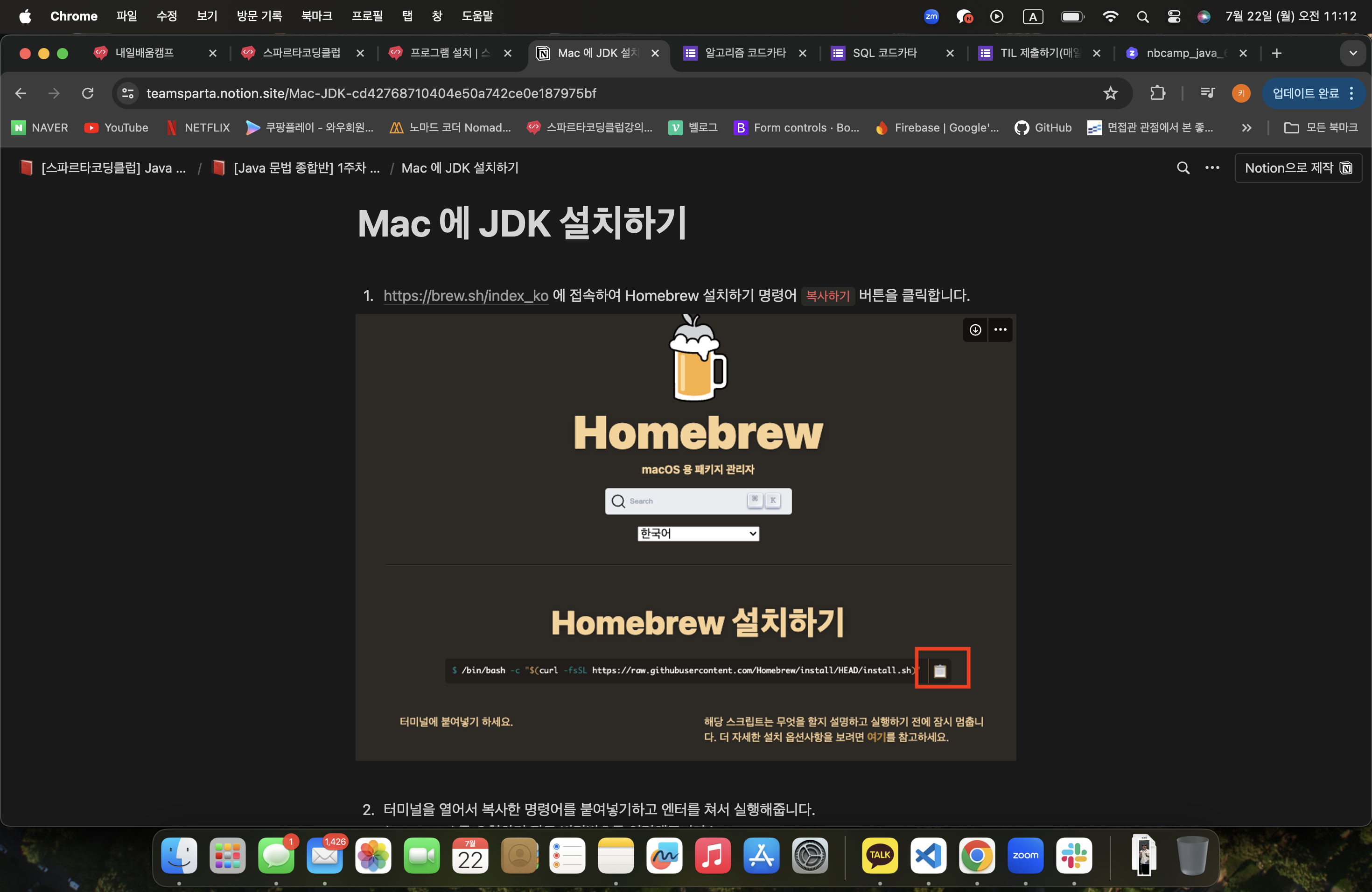The height and width of the screenshot is (892, 1372).
Task: Open the Notion page search icon
Action: click(x=1183, y=167)
